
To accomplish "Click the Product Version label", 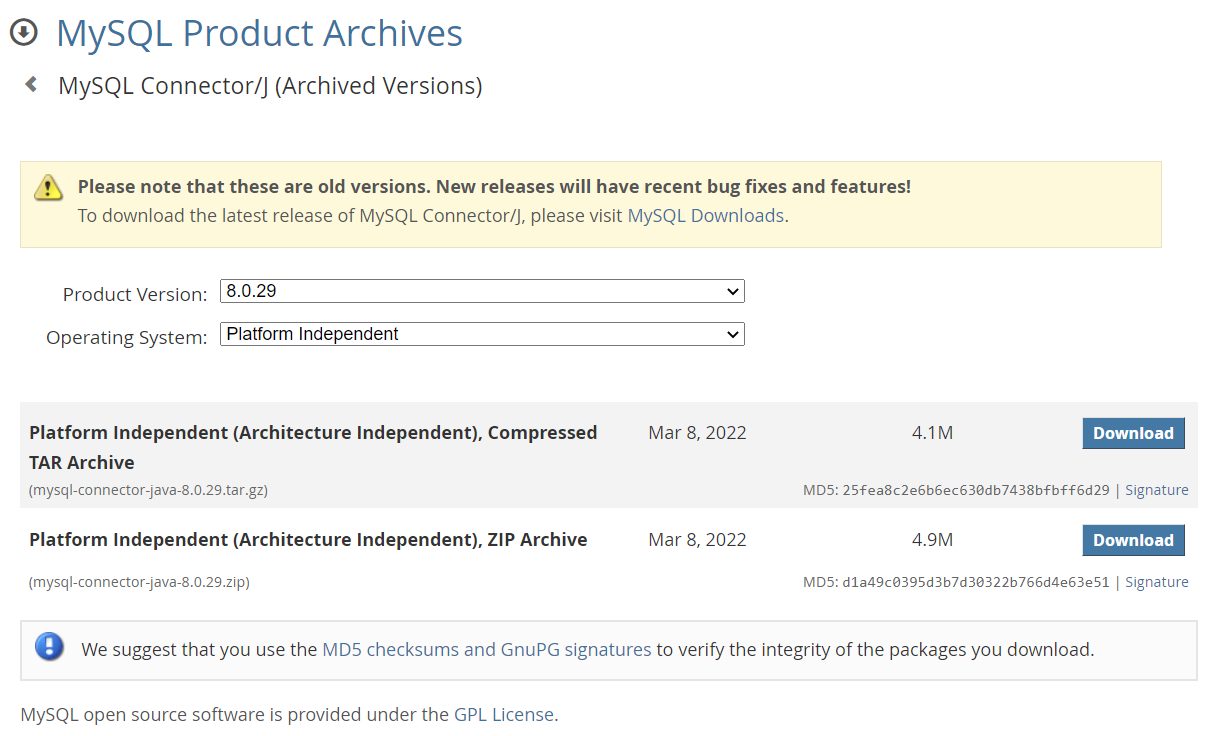I will tap(135, 294).
